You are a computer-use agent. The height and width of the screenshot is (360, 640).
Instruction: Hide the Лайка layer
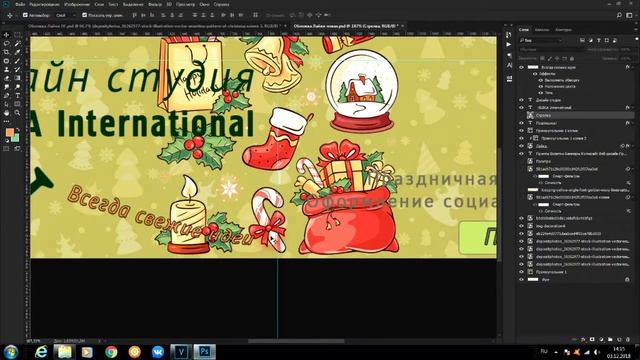[522, 146]
